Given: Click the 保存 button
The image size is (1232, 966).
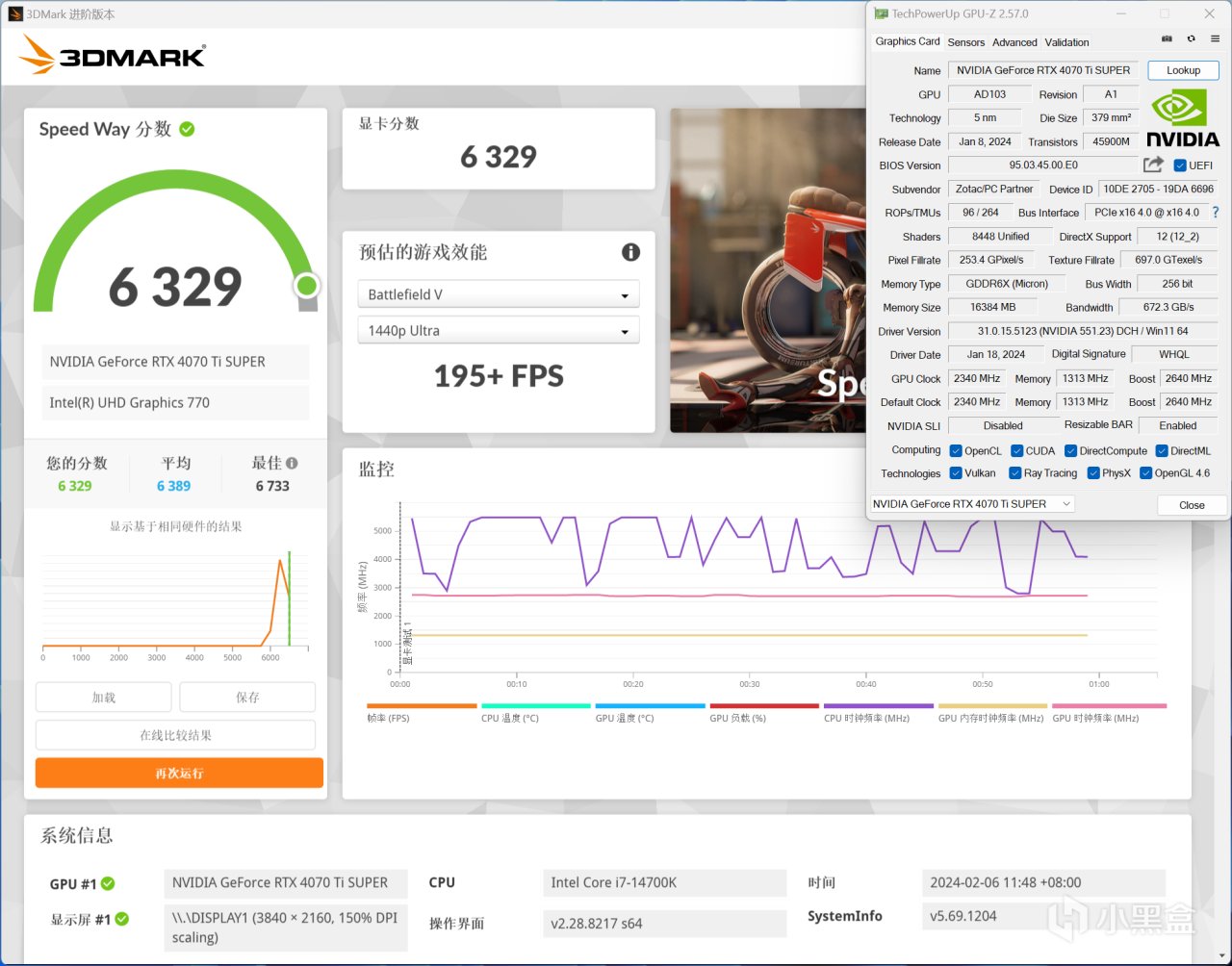Looking at the screenshot, I should pyautogui.click(x=247, y=697).
